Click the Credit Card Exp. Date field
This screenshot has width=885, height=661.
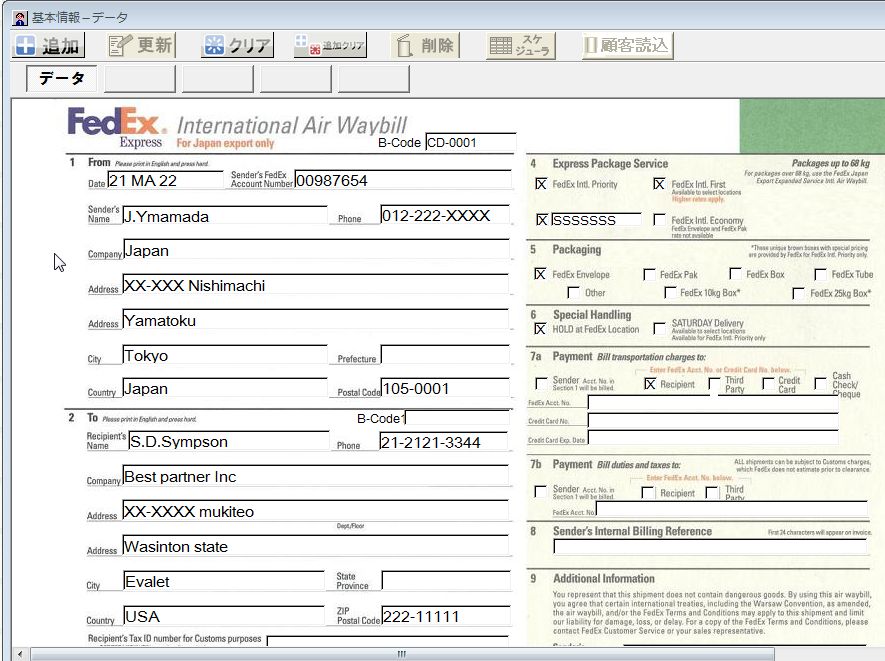coord(713,438)
